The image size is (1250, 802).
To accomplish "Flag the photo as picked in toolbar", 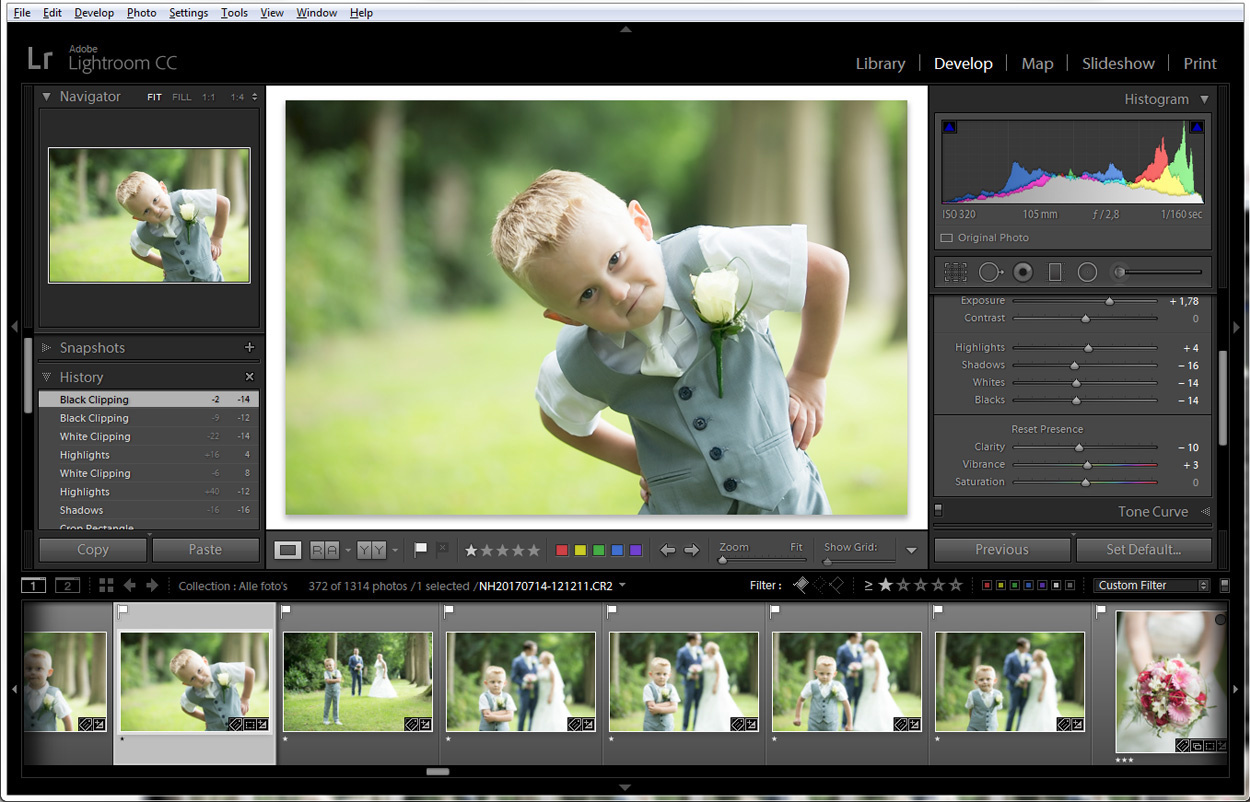I will click(x=421, y=550).
